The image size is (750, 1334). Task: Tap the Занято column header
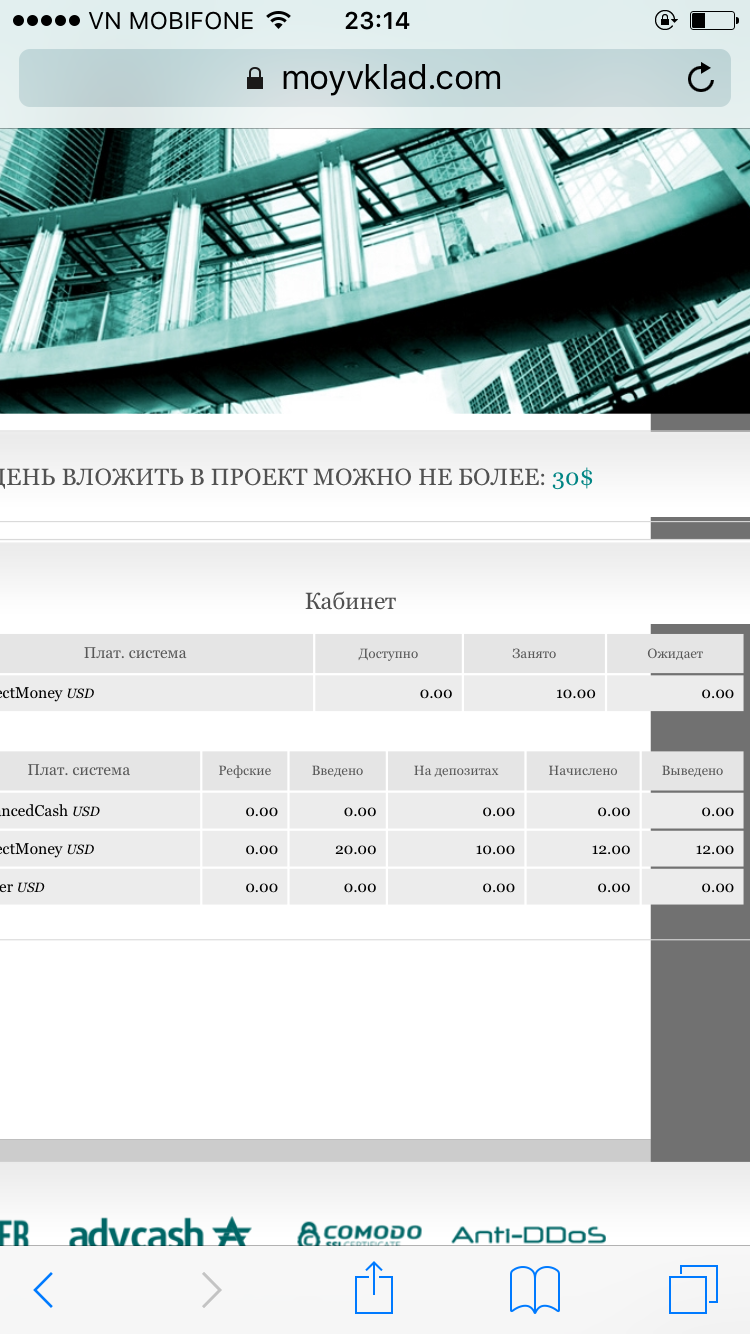(534, 654)
